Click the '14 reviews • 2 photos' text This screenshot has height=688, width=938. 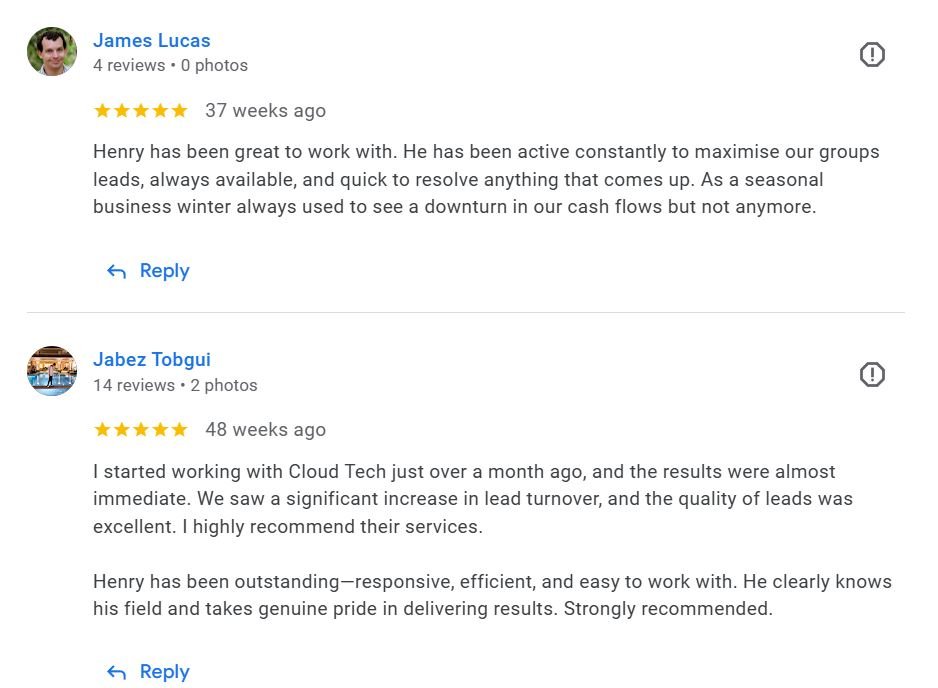click(175, 385)
